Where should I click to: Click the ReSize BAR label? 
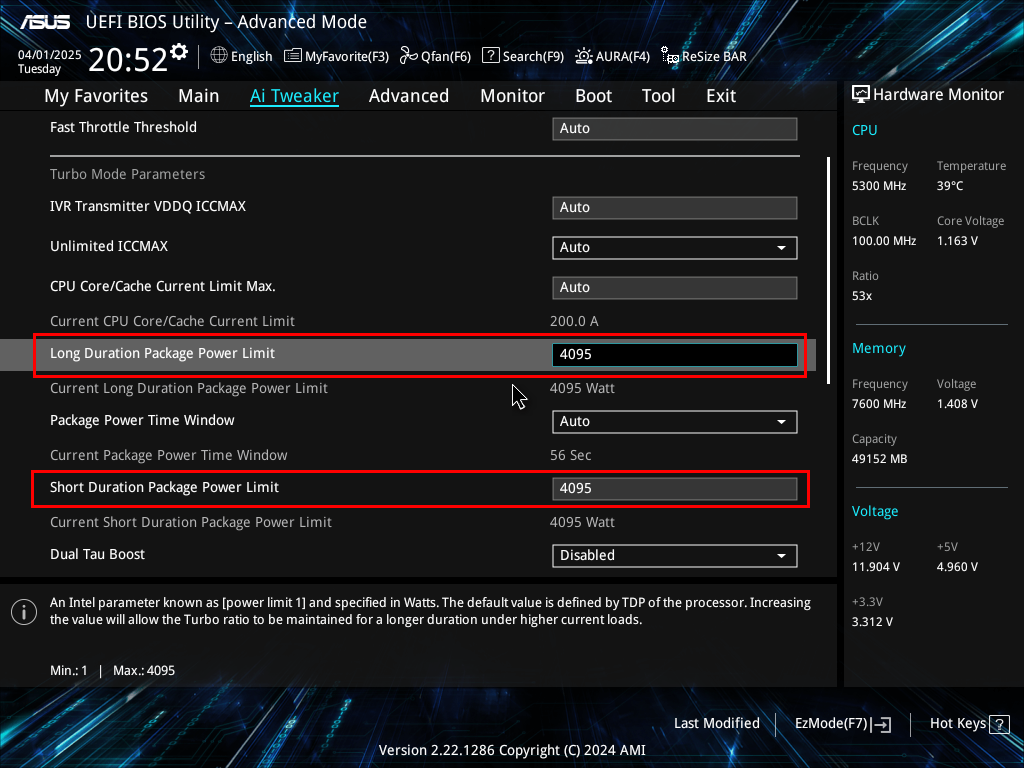coord(714,57)
